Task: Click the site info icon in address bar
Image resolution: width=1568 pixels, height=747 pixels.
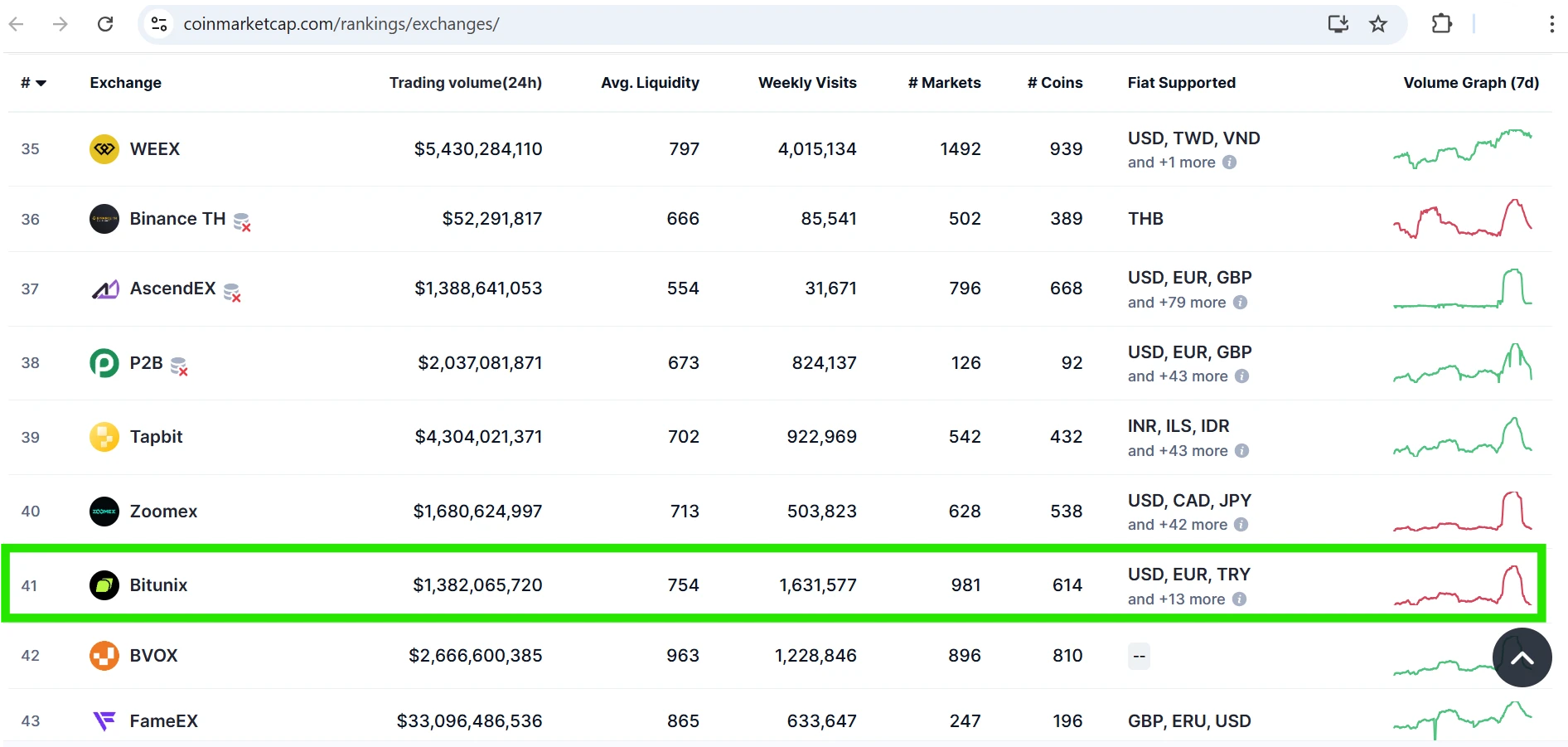Action: (x=159, y=24)
